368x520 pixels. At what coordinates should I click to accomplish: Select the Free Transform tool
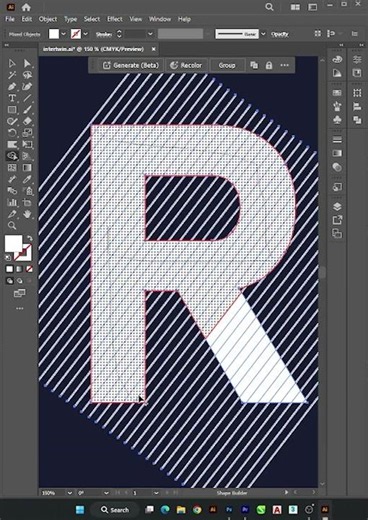[x=27, y=144]
